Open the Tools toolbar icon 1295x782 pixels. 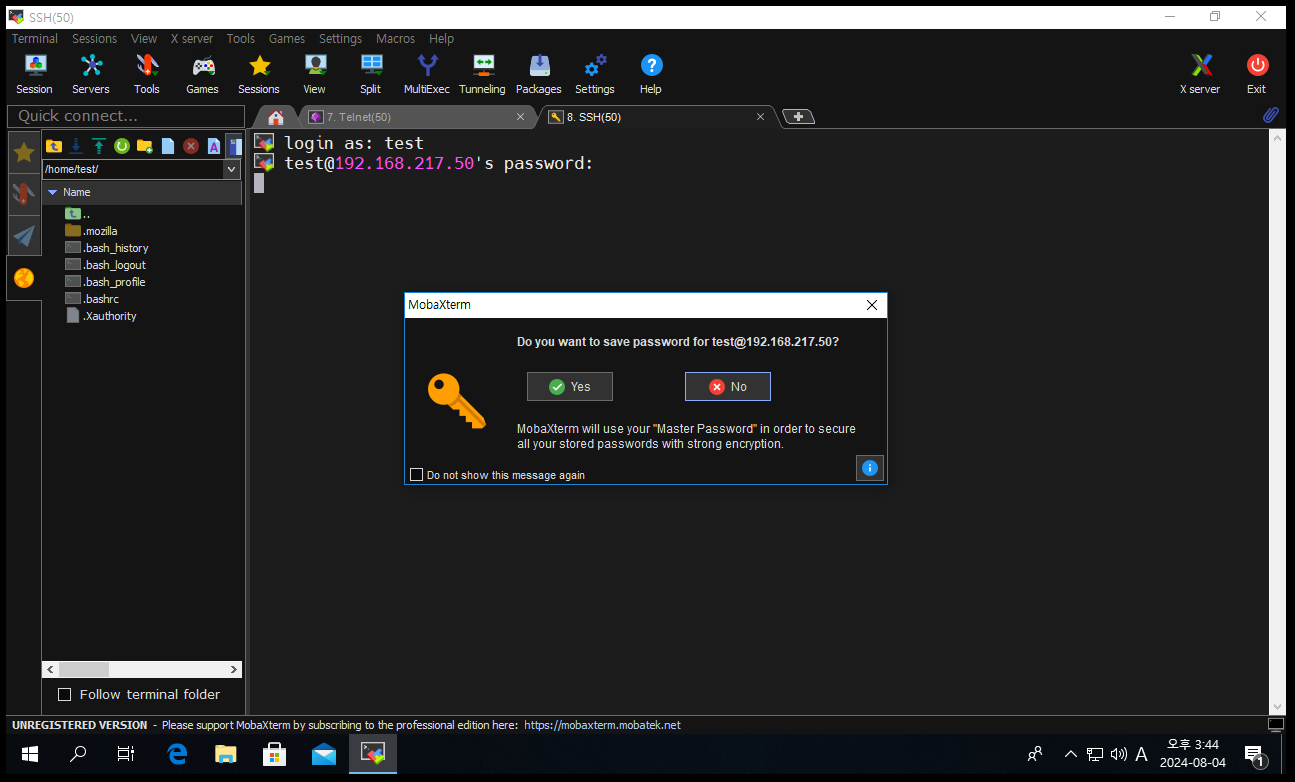click(x=147, y=75)
